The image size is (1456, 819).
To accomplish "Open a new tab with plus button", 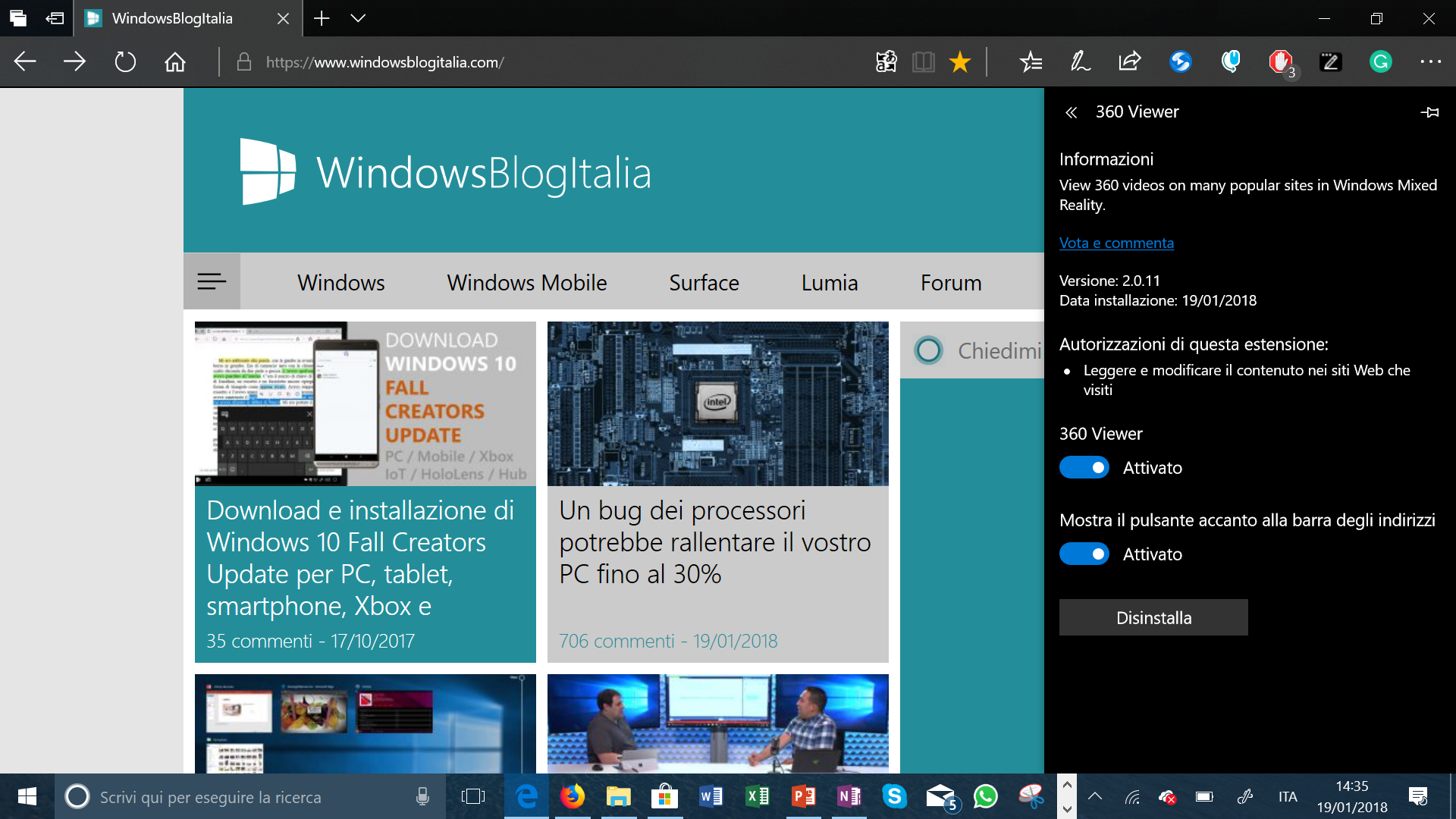I will (x=322, y=18).
